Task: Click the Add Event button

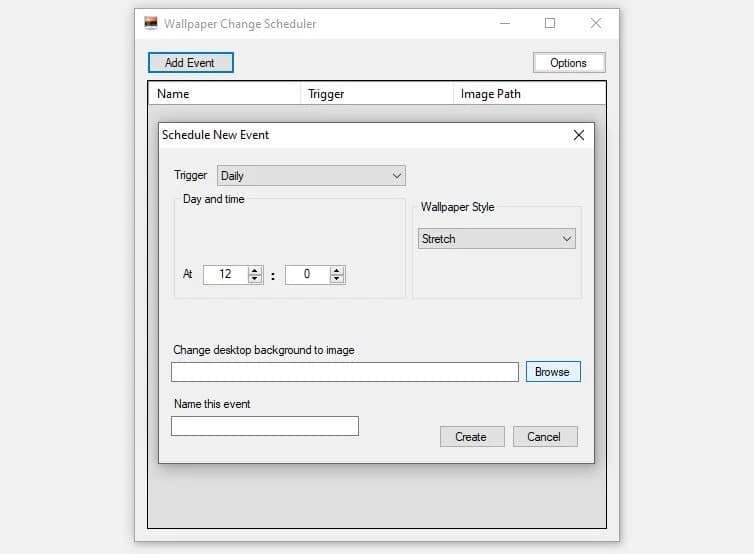Action: pyautogui.click(x=190, y=63)
